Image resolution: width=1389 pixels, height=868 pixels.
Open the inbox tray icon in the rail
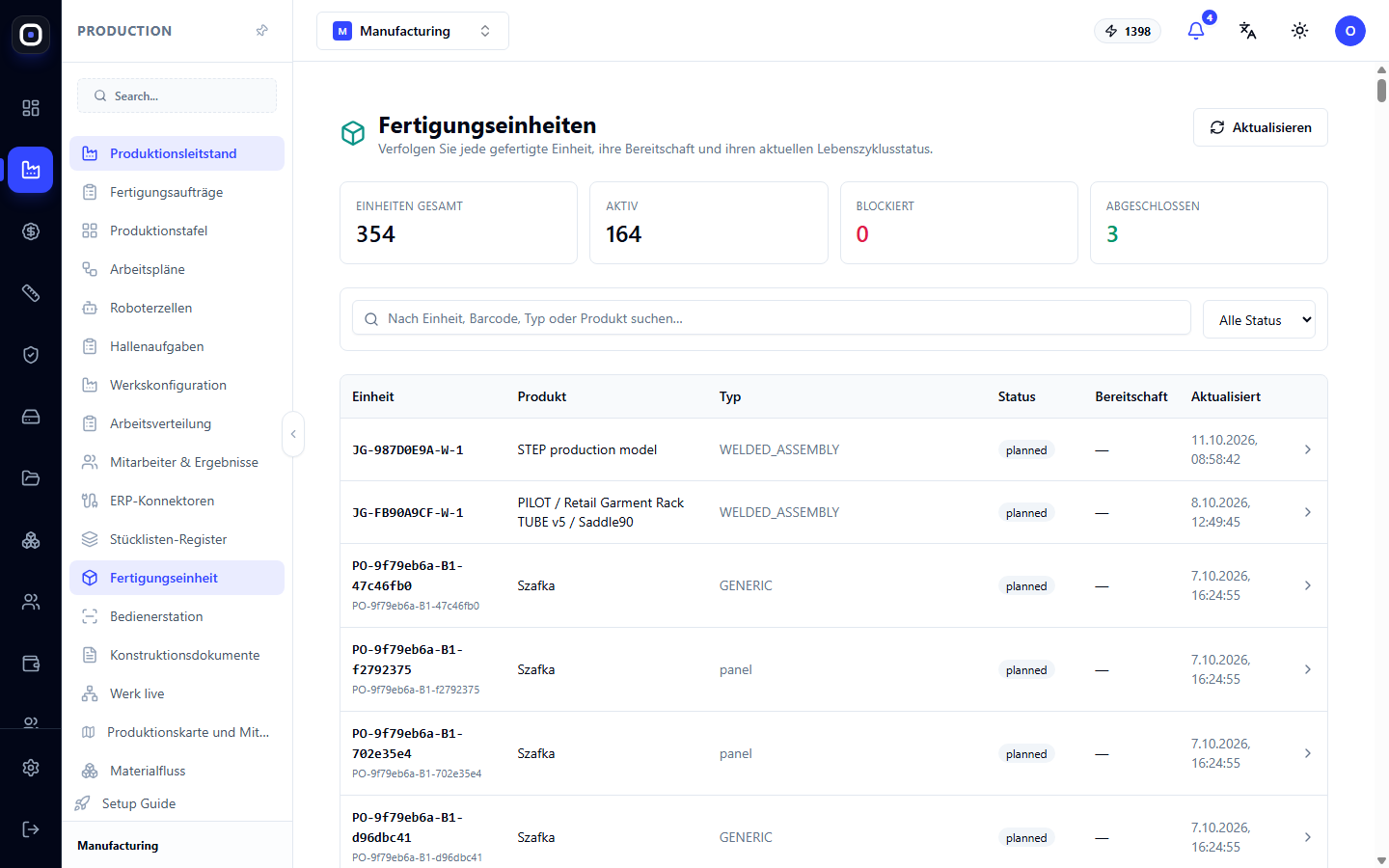(31, 417)
